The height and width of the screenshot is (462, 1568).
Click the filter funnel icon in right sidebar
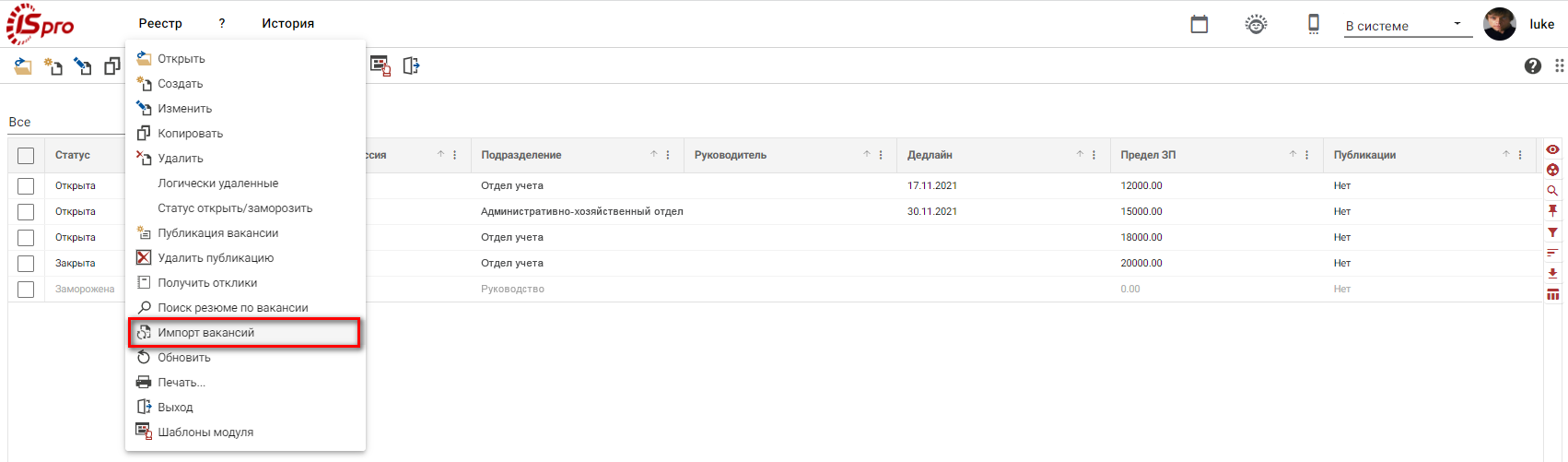[1552, 232]
